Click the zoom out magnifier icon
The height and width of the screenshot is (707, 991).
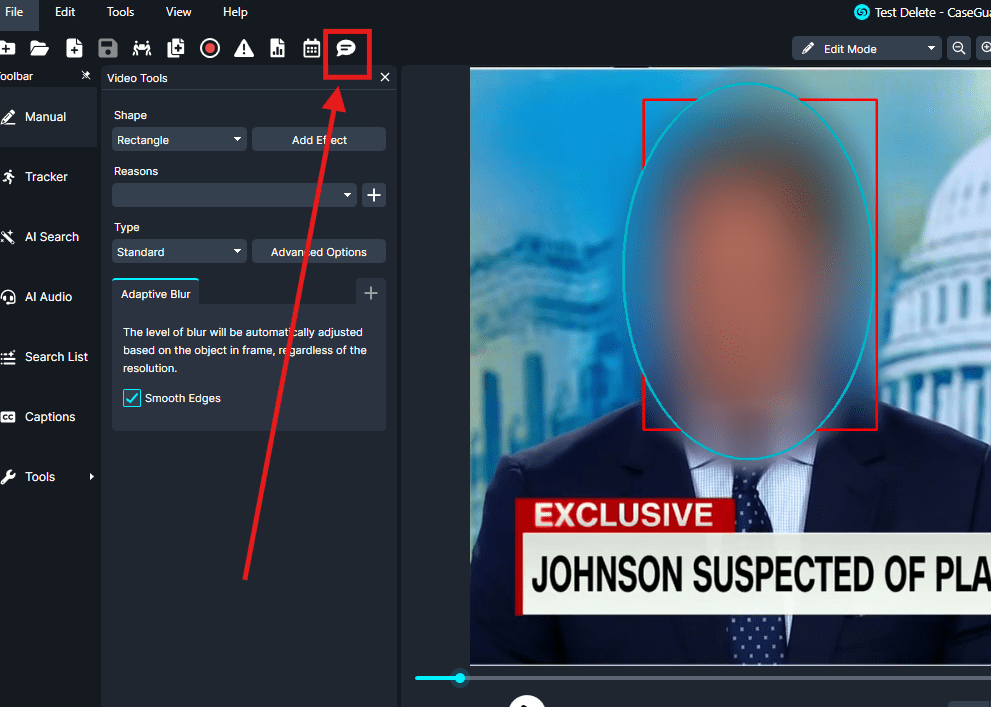[x=959, y=48]
